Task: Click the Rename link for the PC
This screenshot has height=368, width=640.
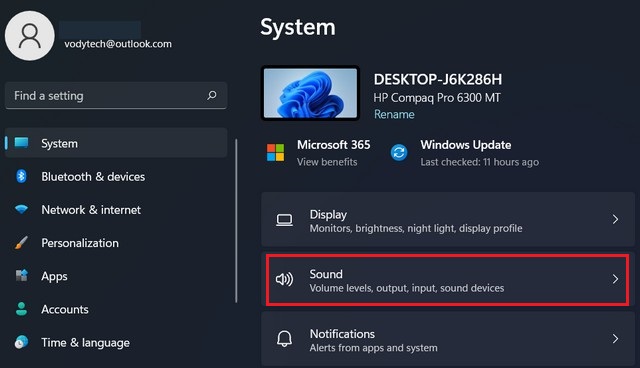Action: tap(394, 114)
